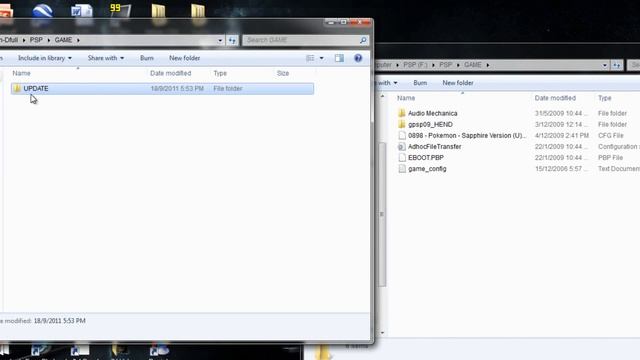
Task: Click the navigation pane scroll-down arrow in the back window
Action: coord(382,333)
